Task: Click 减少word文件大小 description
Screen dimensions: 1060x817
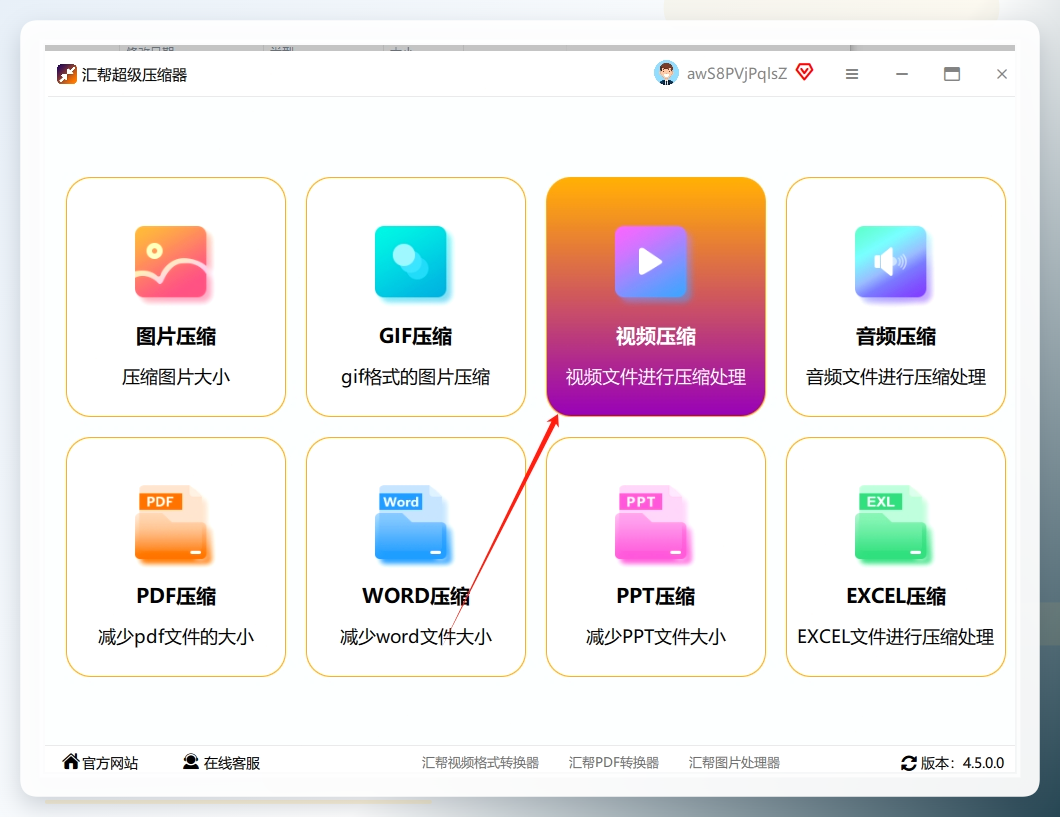Action: [x=416, y=637]
